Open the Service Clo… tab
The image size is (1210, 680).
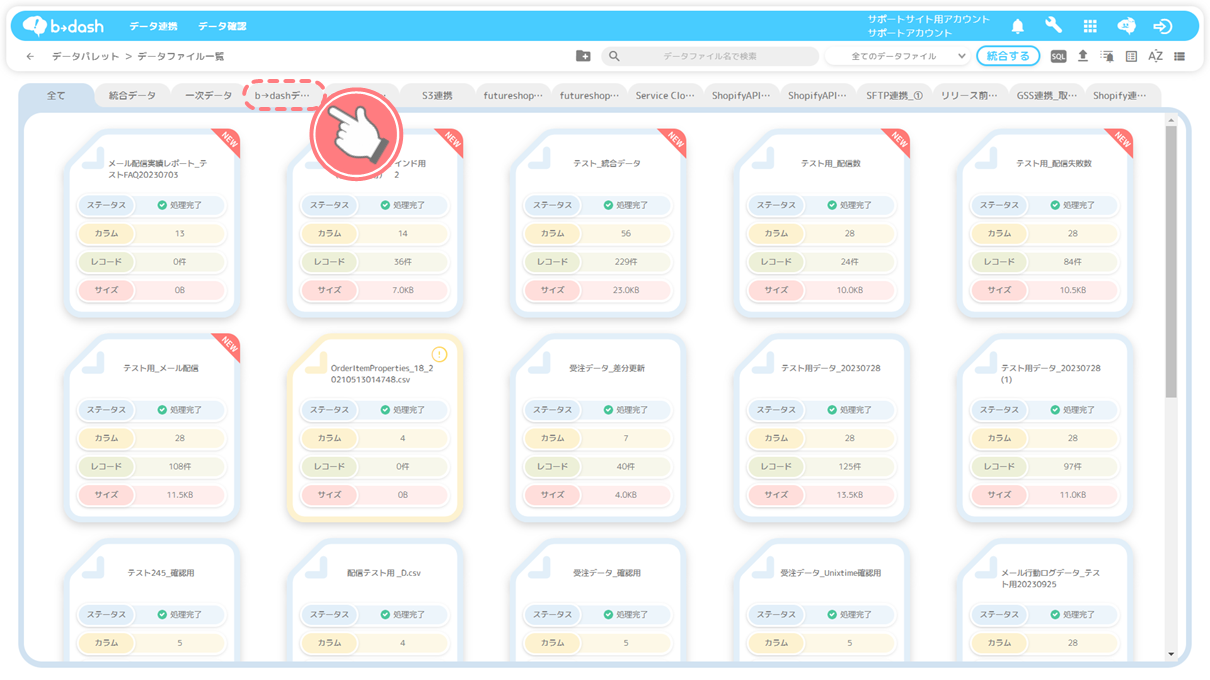(665, 96)
